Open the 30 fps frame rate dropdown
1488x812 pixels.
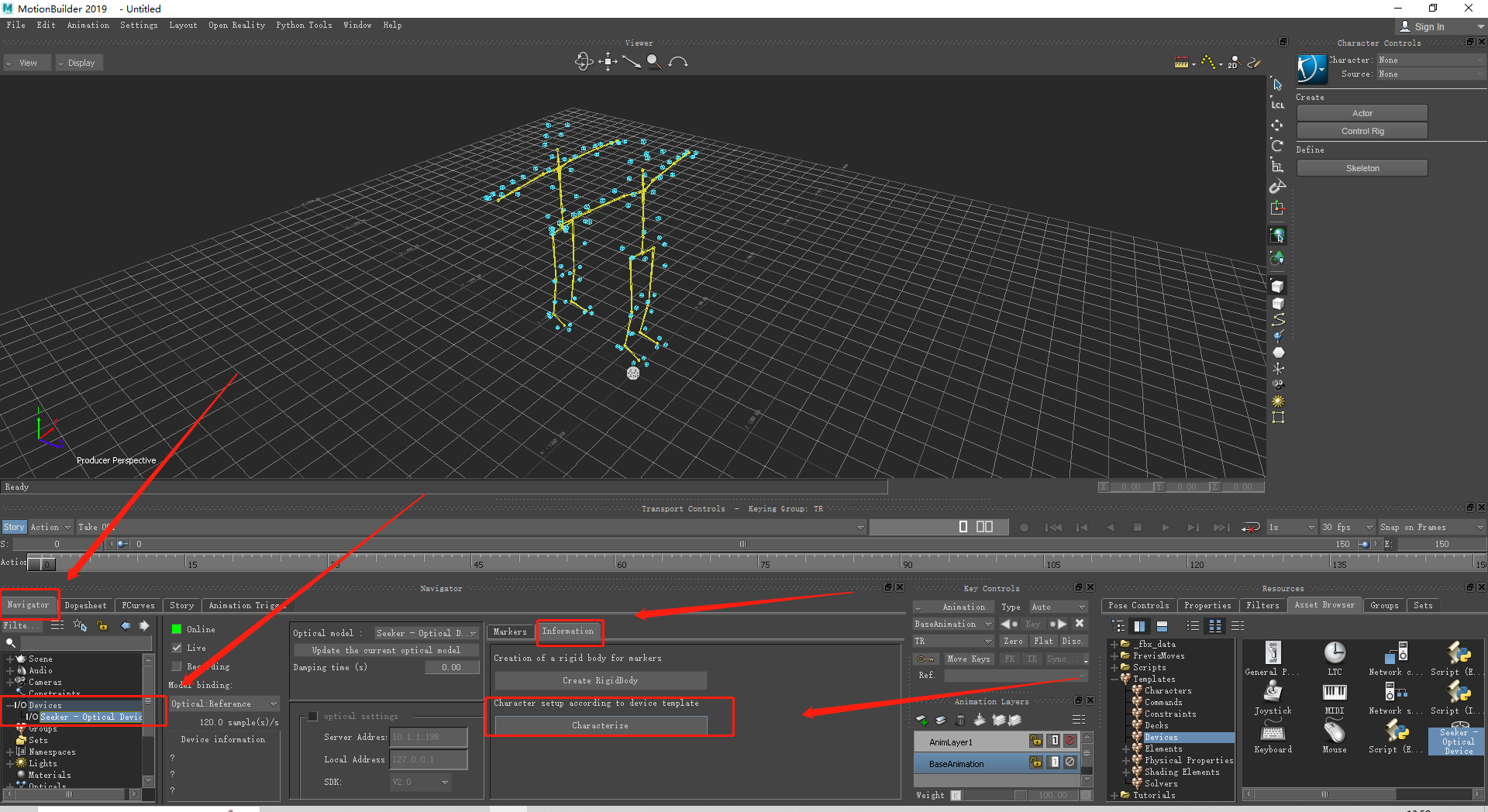coord(1347,527)
